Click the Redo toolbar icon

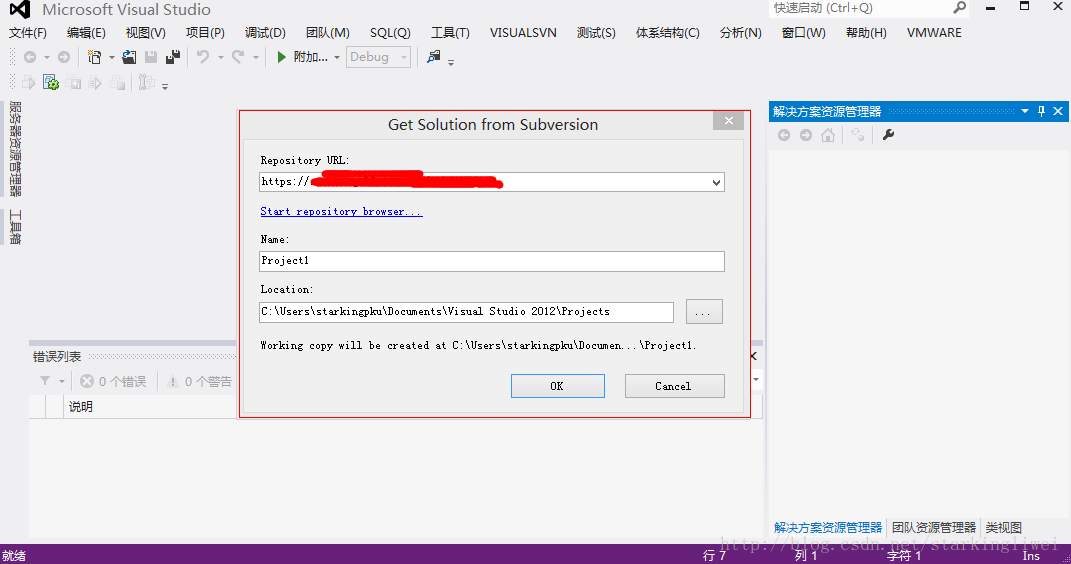pyautogui.click(x=238, y=57)
